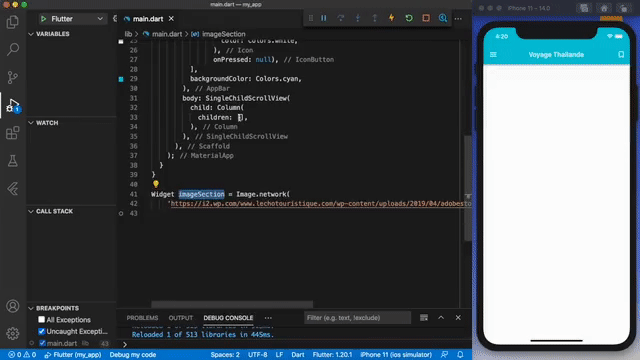Show more panel tabs ellipsis
640x360 pixels.
268,318
